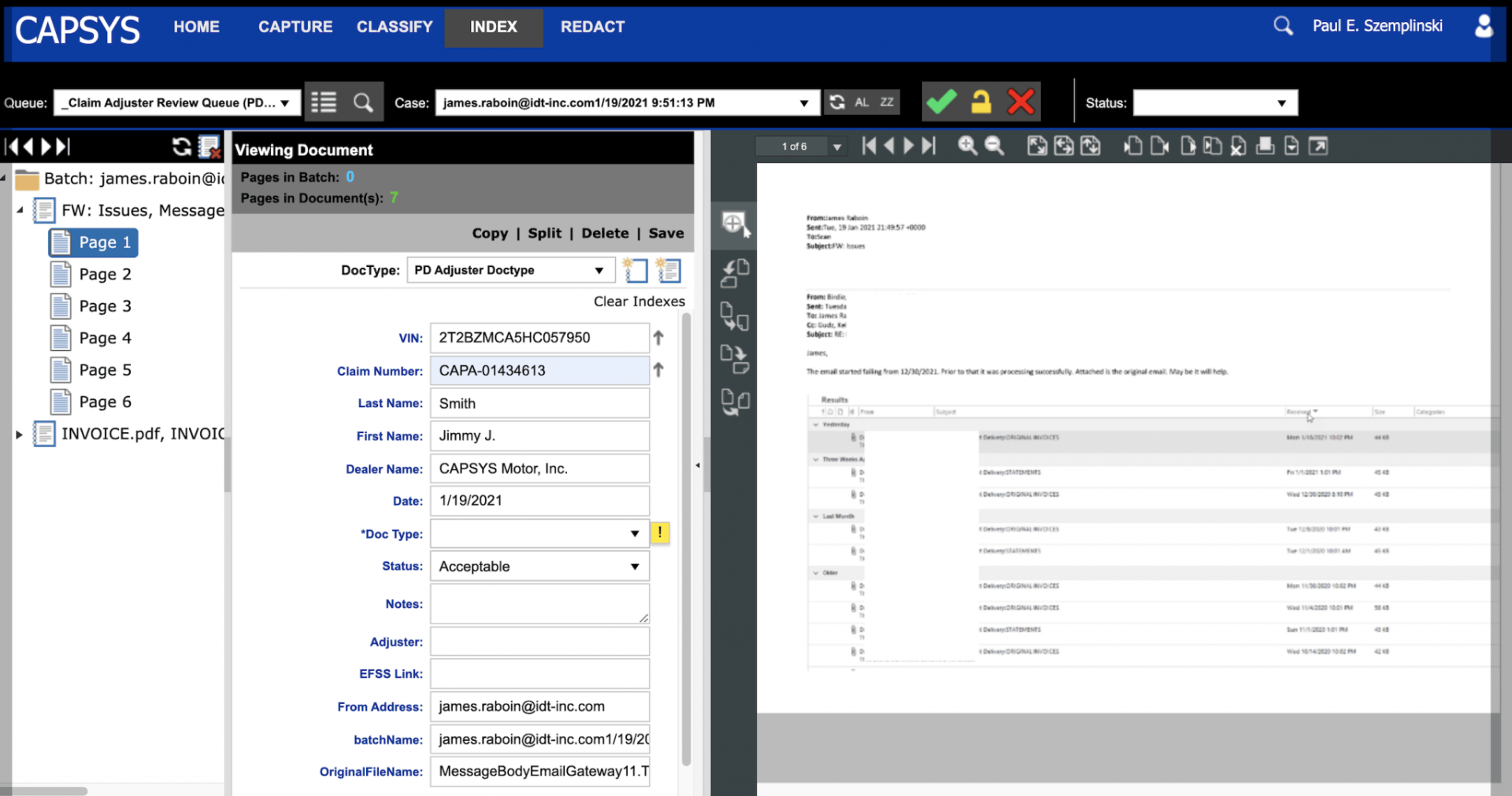Click Clear Indexes
The height and width of the screenshot is (796, 1512).
coord(639,301)
